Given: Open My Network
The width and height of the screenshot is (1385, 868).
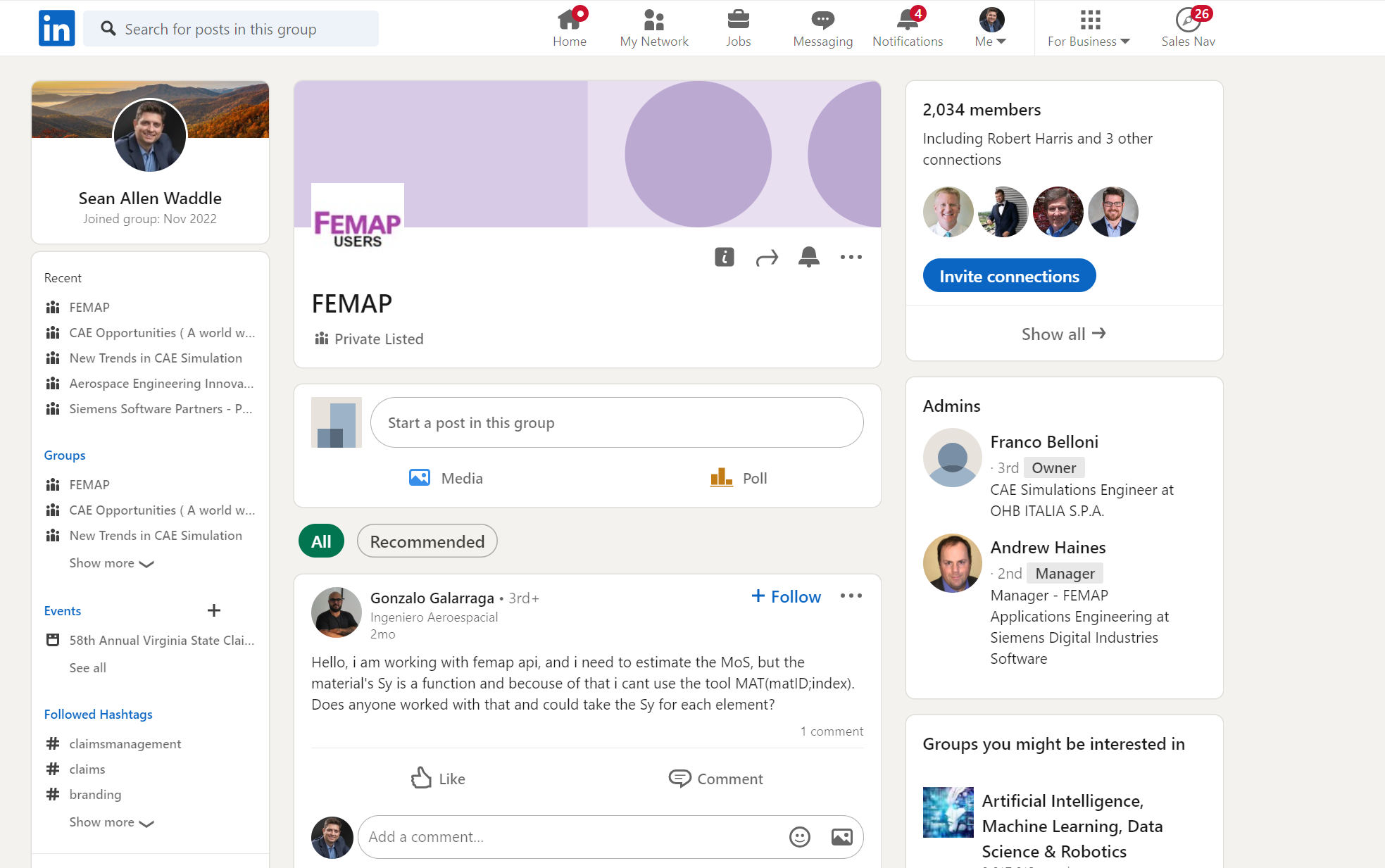Looking at the screenshot, I should [653, 27].
